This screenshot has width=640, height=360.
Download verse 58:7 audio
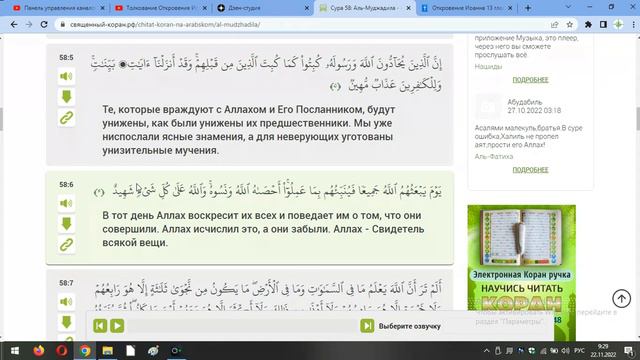pos(66,322)
